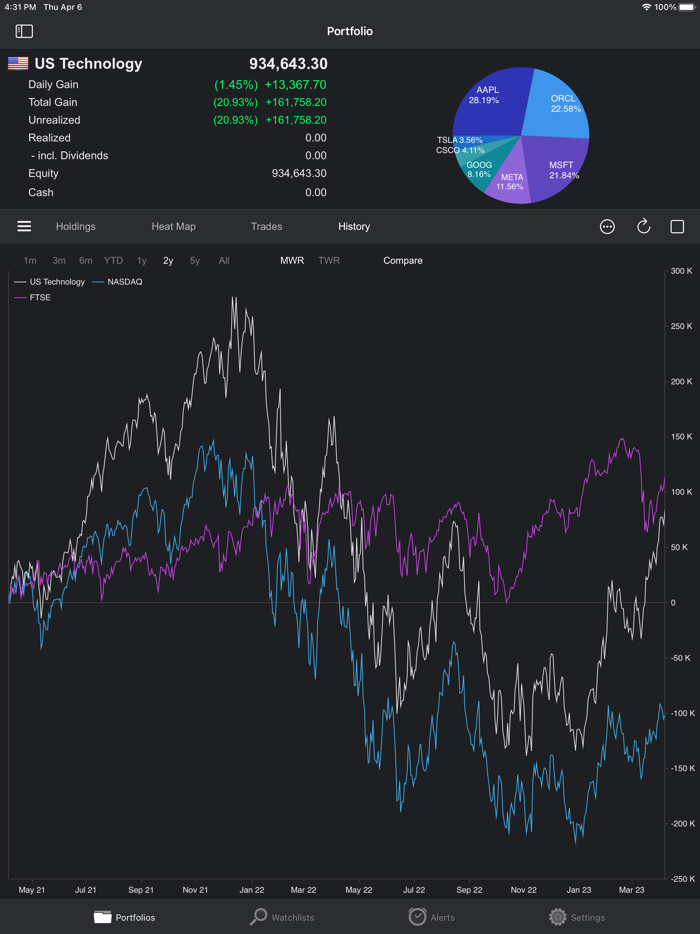Open the hamburger list menu

point(24,226)
